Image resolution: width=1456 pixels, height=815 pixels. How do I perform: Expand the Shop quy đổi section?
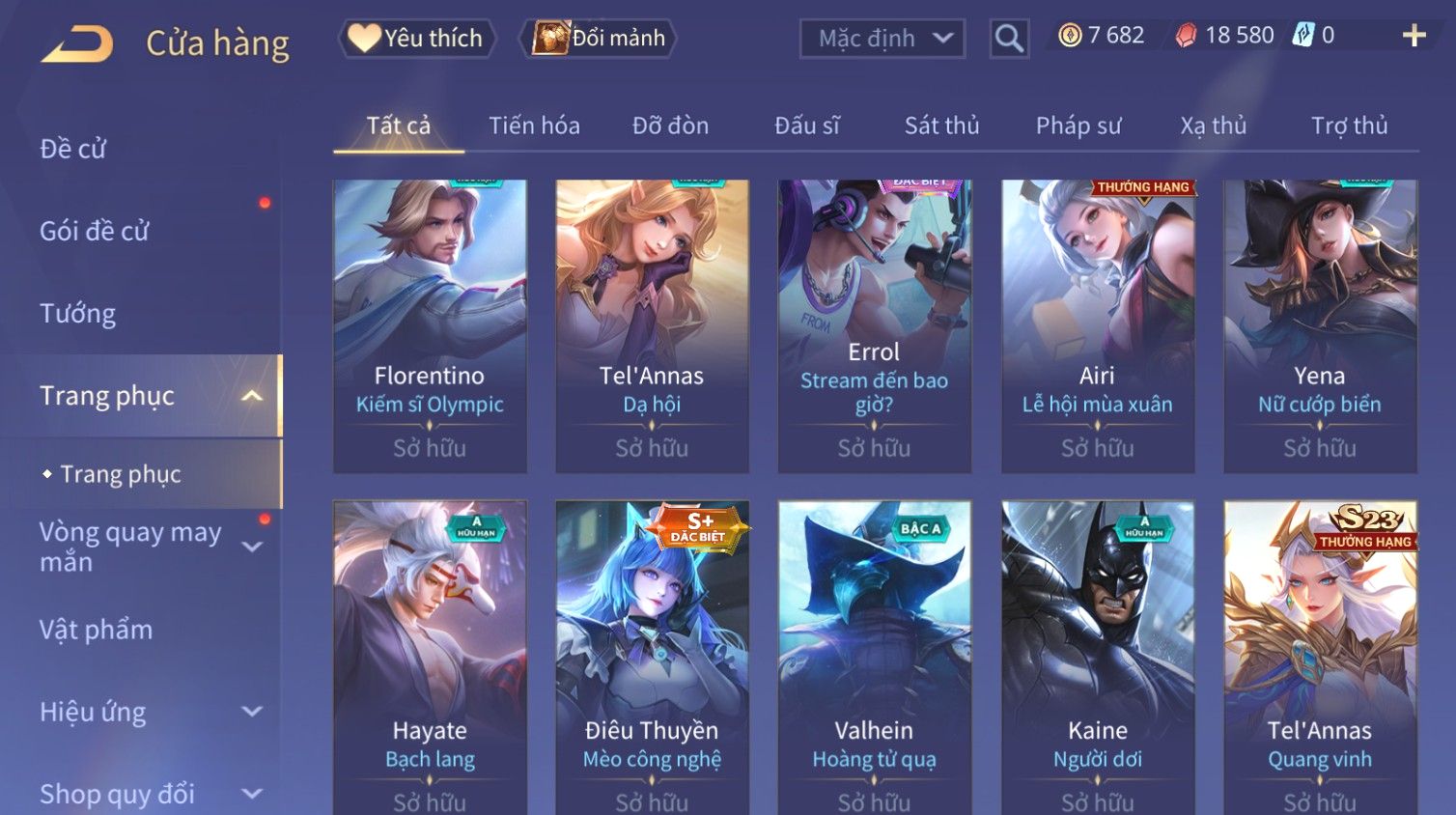(x=252, y=794)
